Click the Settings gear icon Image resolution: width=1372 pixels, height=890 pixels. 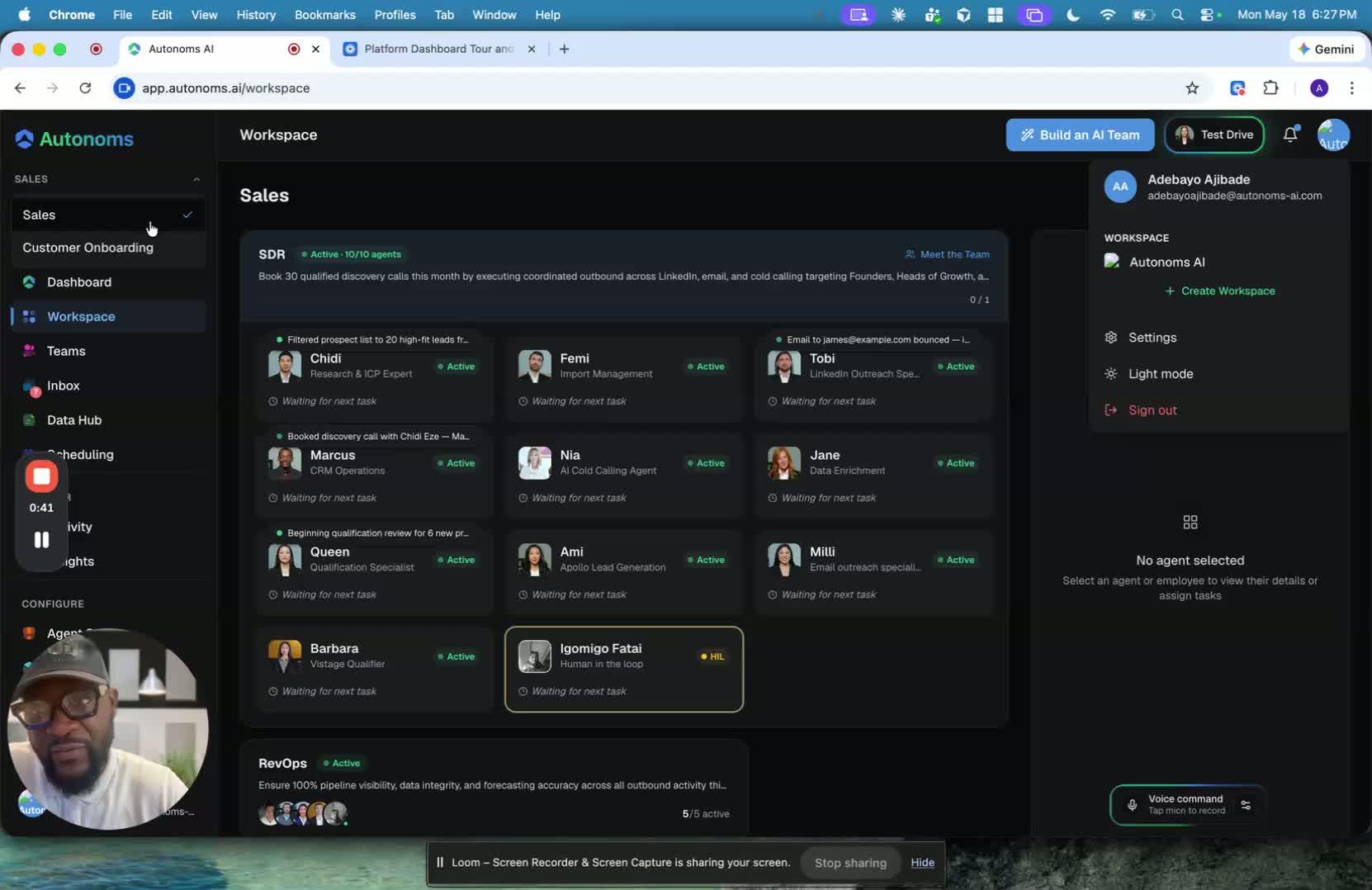click(x=1111, y=338)
